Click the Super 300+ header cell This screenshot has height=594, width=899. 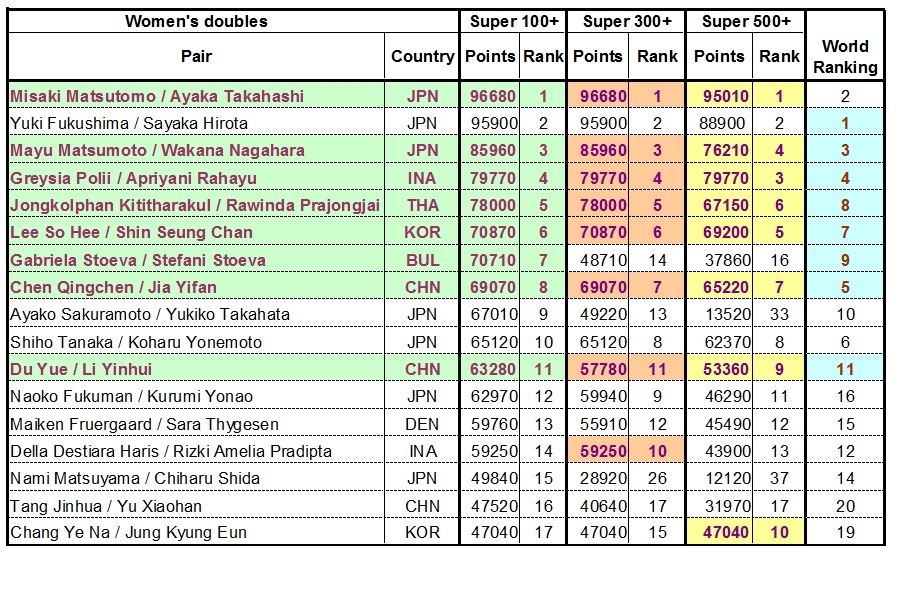coord(628,21)
